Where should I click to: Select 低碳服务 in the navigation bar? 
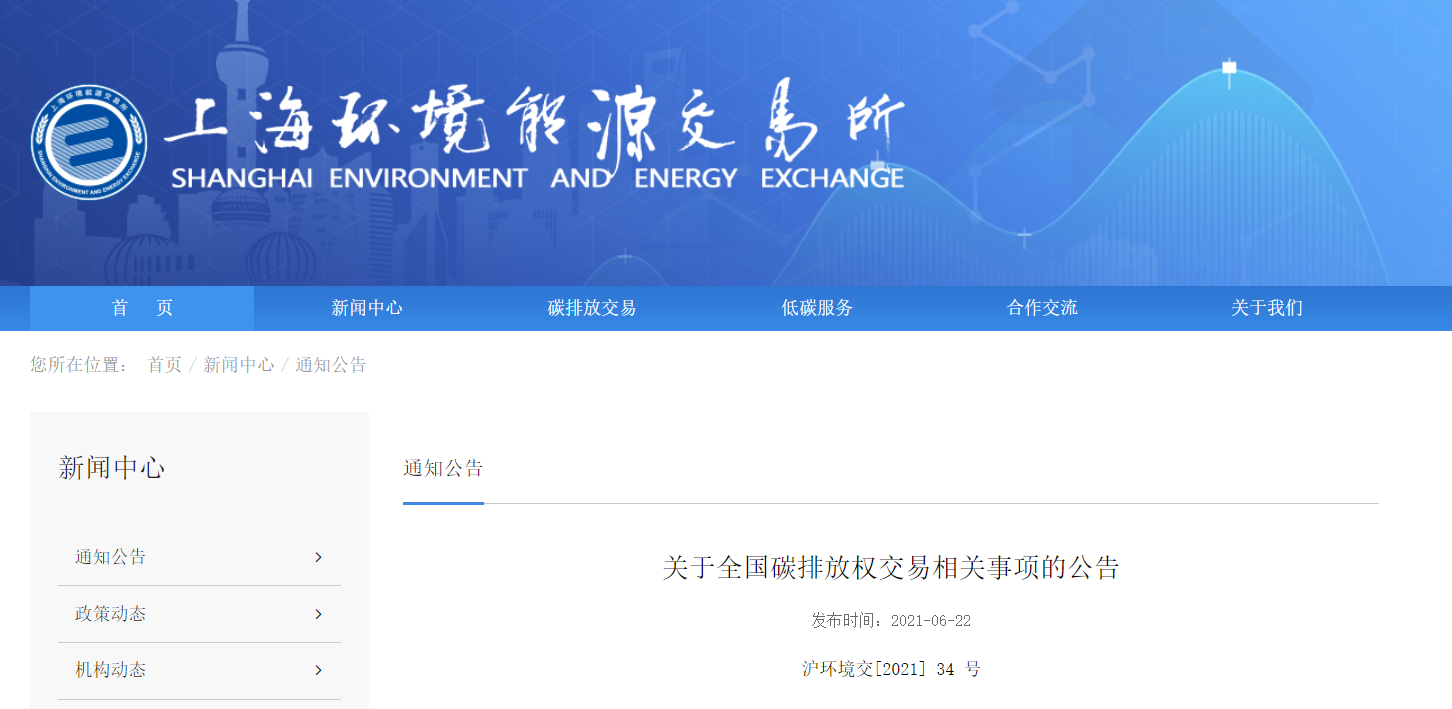coord(817,308)
